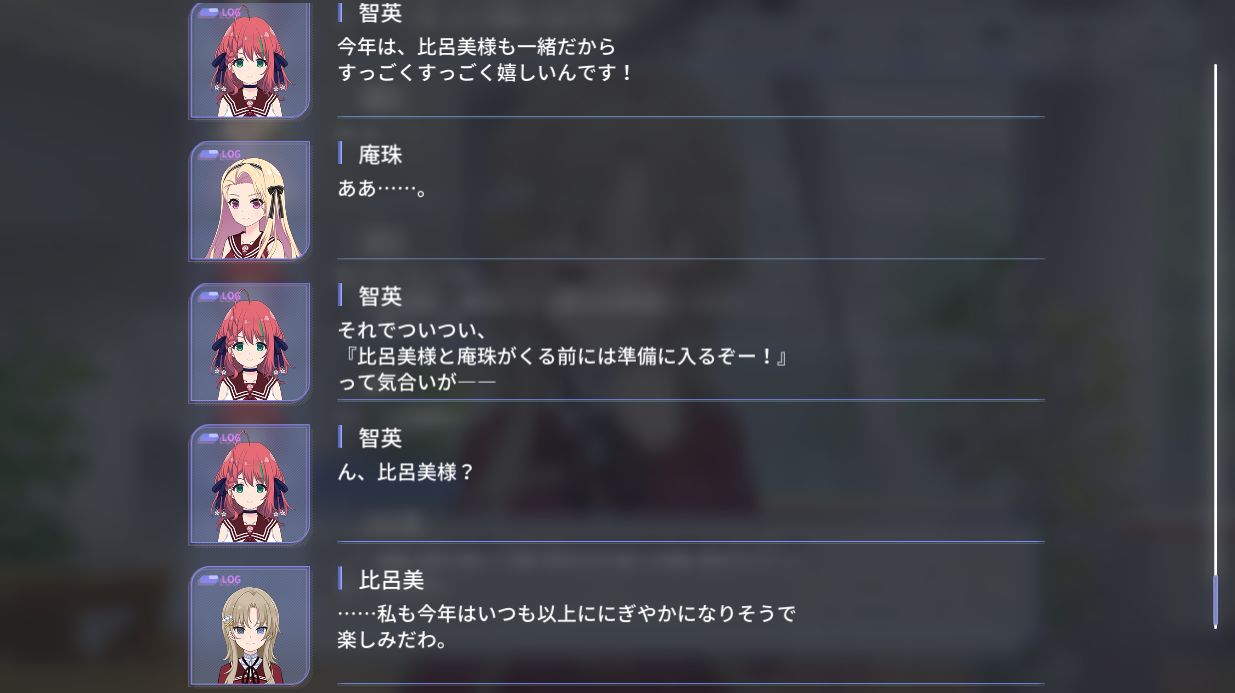Screen dimensions: 1235x693
Task: Select the line 'すっごくすっごく嬉しいんです！'
Action: [486, 73]
